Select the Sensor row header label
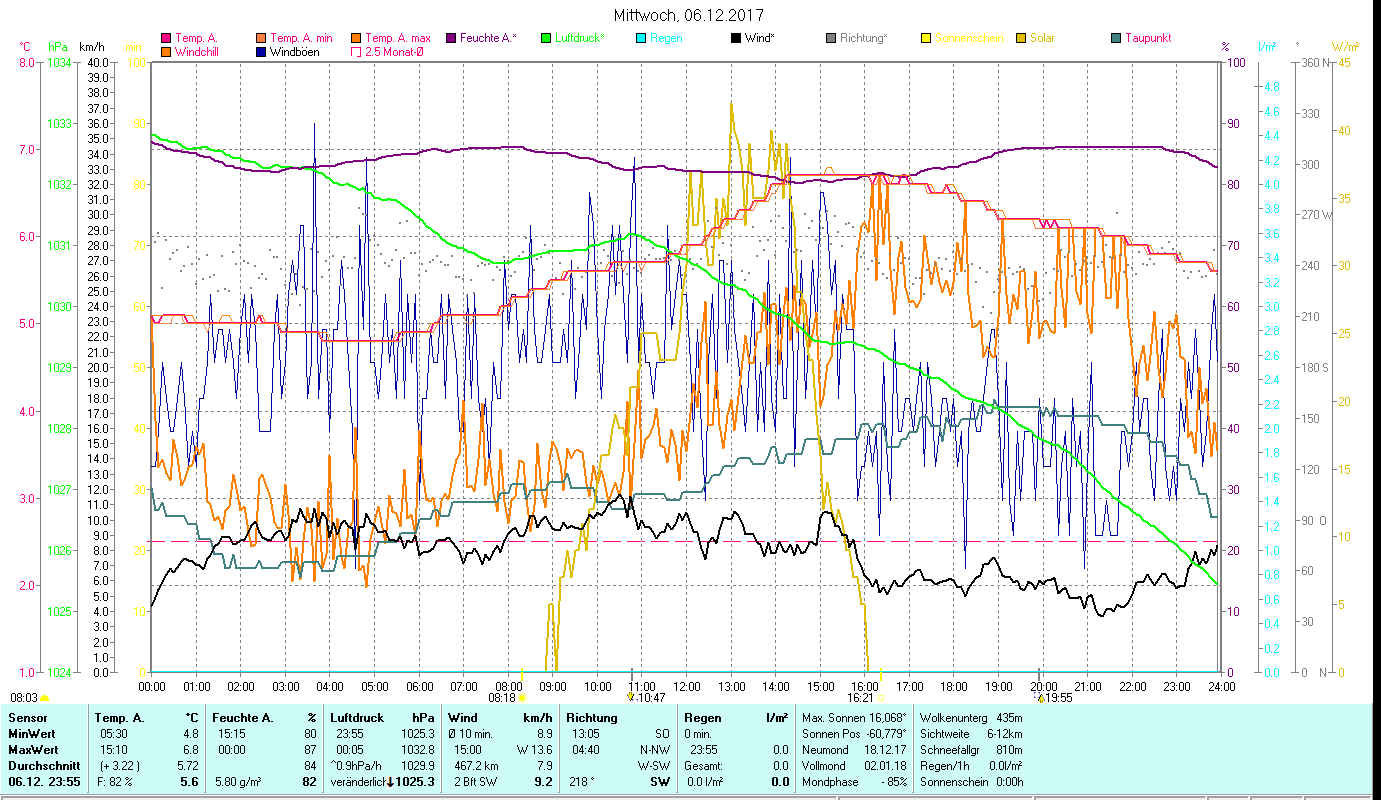Image resolution: width=1381 pixels, height=800 pixels. (27, 718)
